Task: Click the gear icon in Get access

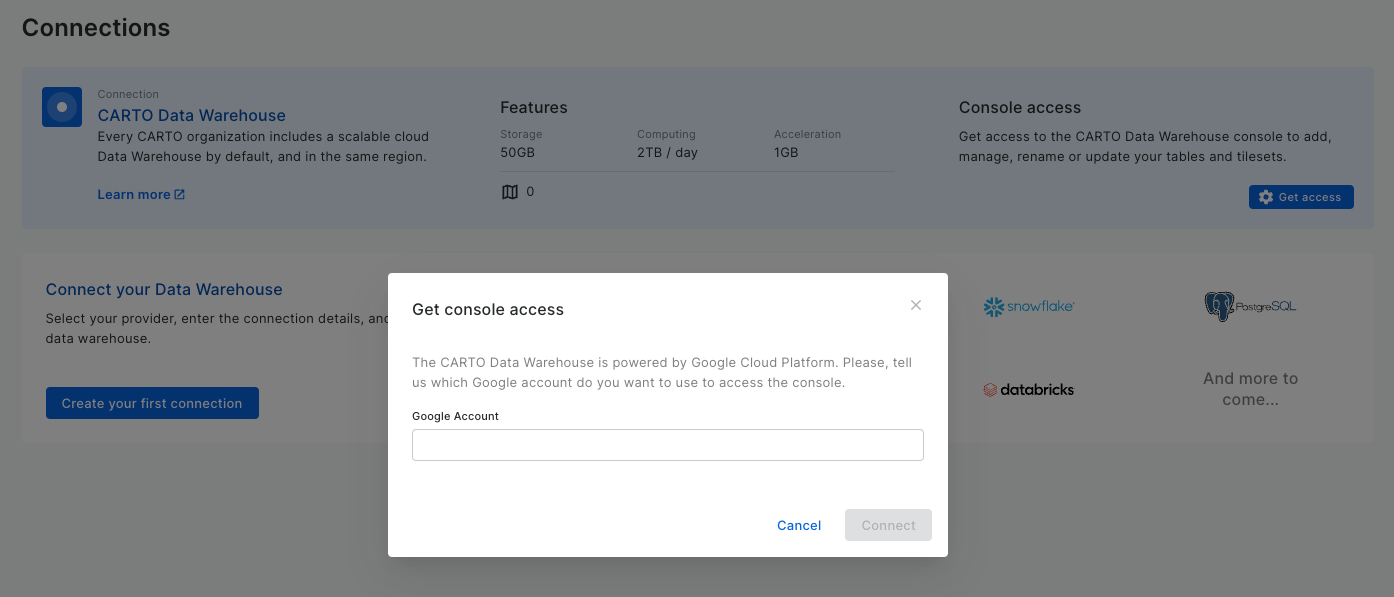Action: pos(1266,197)
